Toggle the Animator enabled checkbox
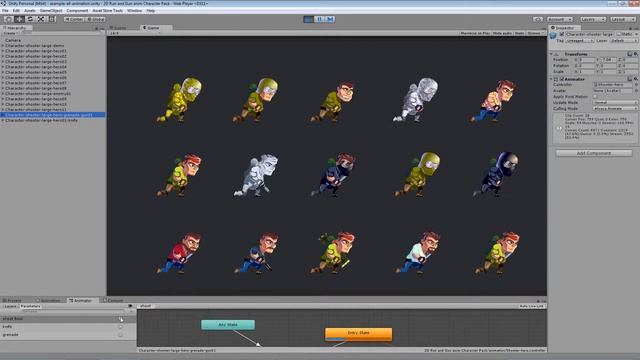Screen dimensions: 640x360 (x=562, y=79)
